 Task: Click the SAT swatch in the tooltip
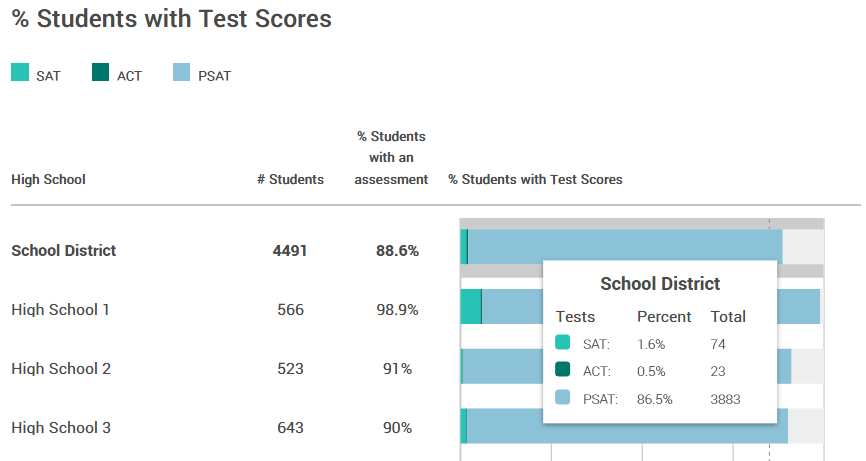tap(563, 343)
